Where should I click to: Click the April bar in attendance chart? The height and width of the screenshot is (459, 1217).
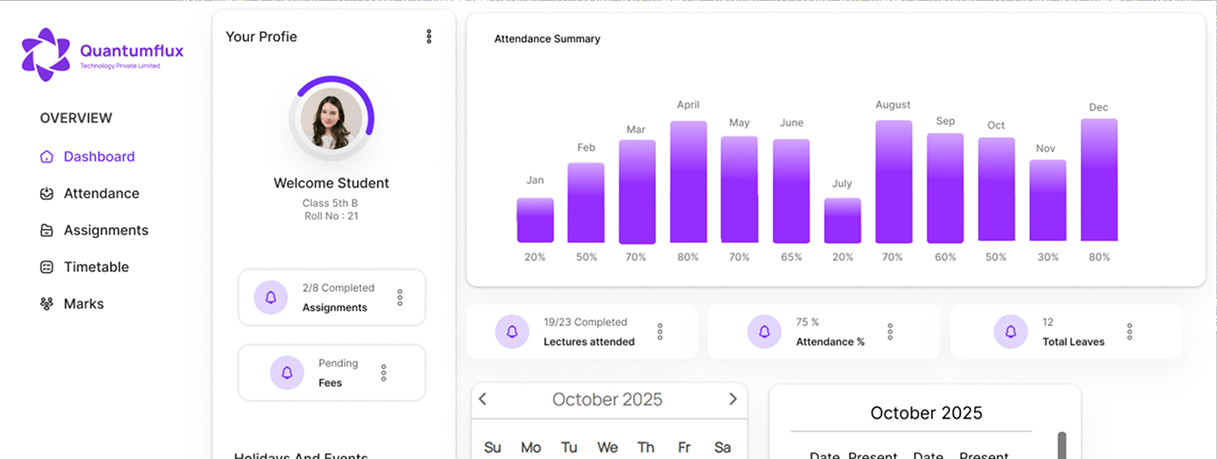tap(688, 182)
